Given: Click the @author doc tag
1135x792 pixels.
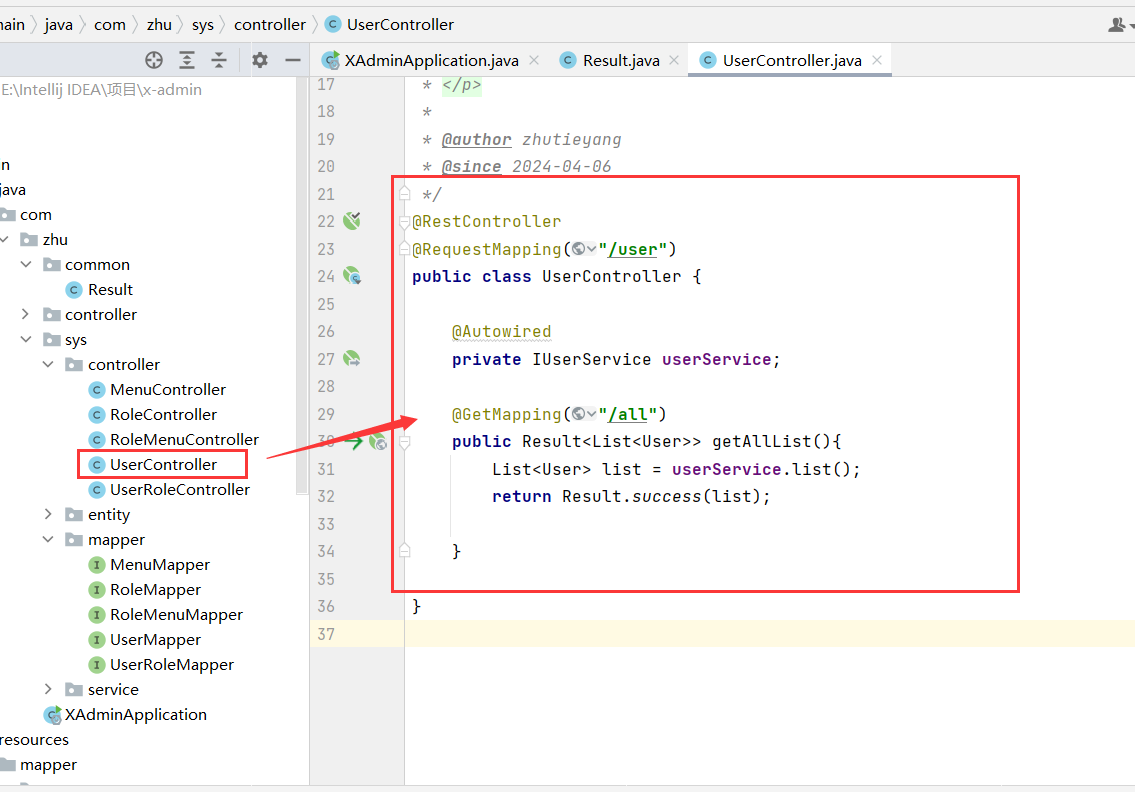Looking at the screenshot, I should [x=476, y=140].
